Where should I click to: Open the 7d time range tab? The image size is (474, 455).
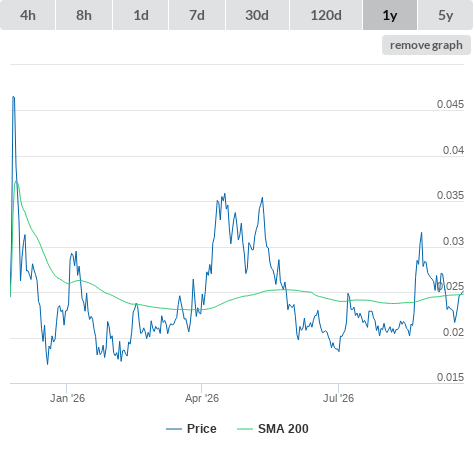[x=197, y=15]
